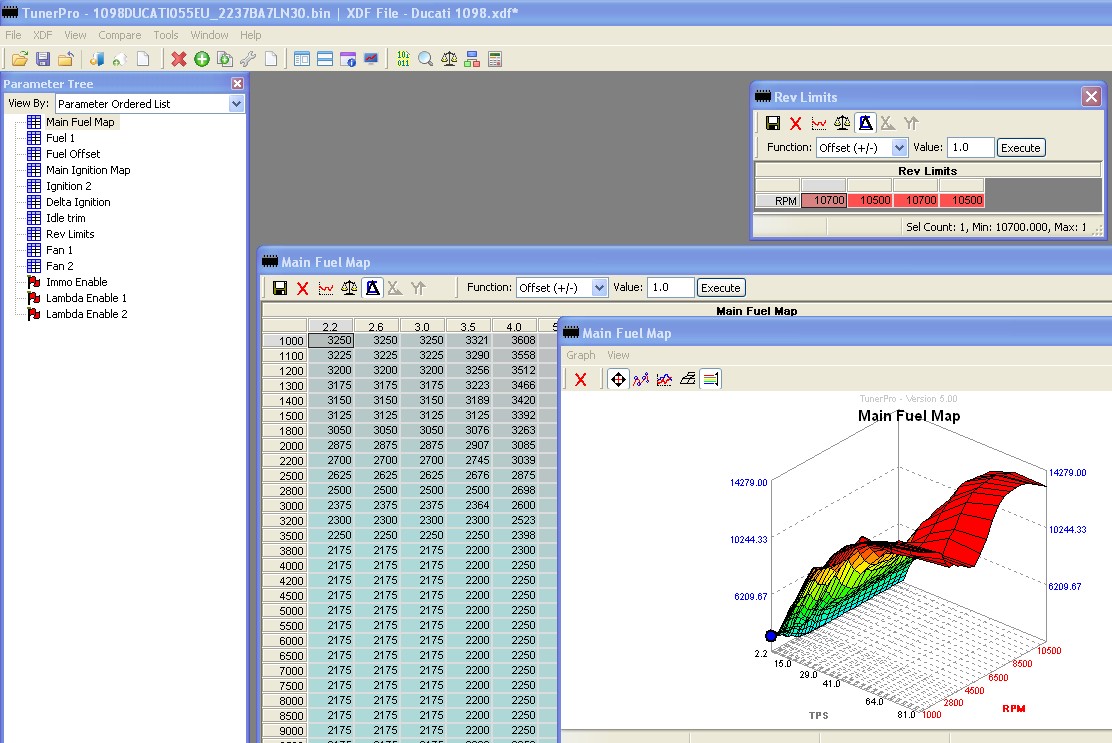Toggle the color legend icon in graph toolbar
This screenshot has width=1112, height=743.
point(710,379)
